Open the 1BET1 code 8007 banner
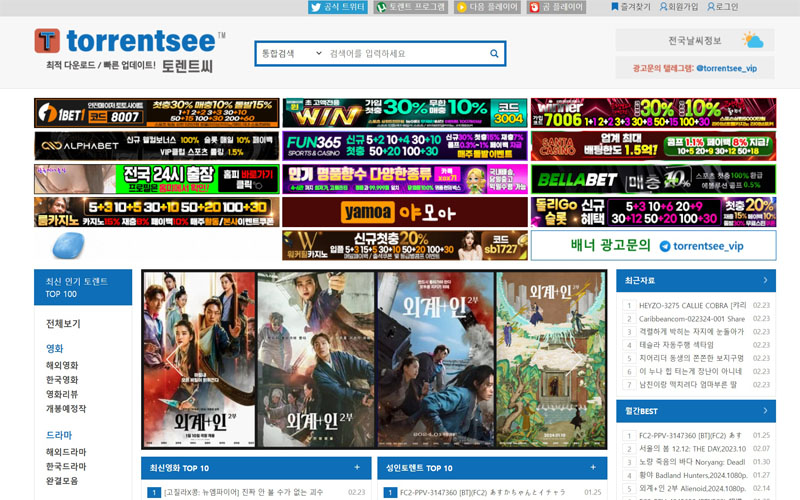Screen dimensions: 800x500 coord(157,113)
